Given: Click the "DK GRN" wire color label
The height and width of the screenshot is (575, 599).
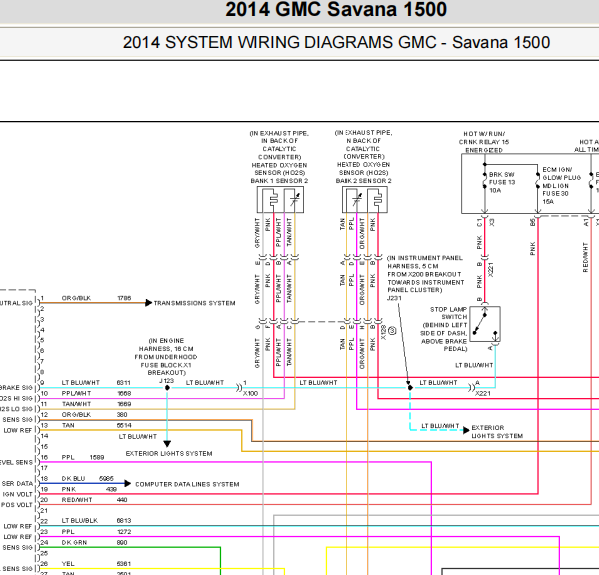Looking at the screenshot, I should click(x=74, y=542).
